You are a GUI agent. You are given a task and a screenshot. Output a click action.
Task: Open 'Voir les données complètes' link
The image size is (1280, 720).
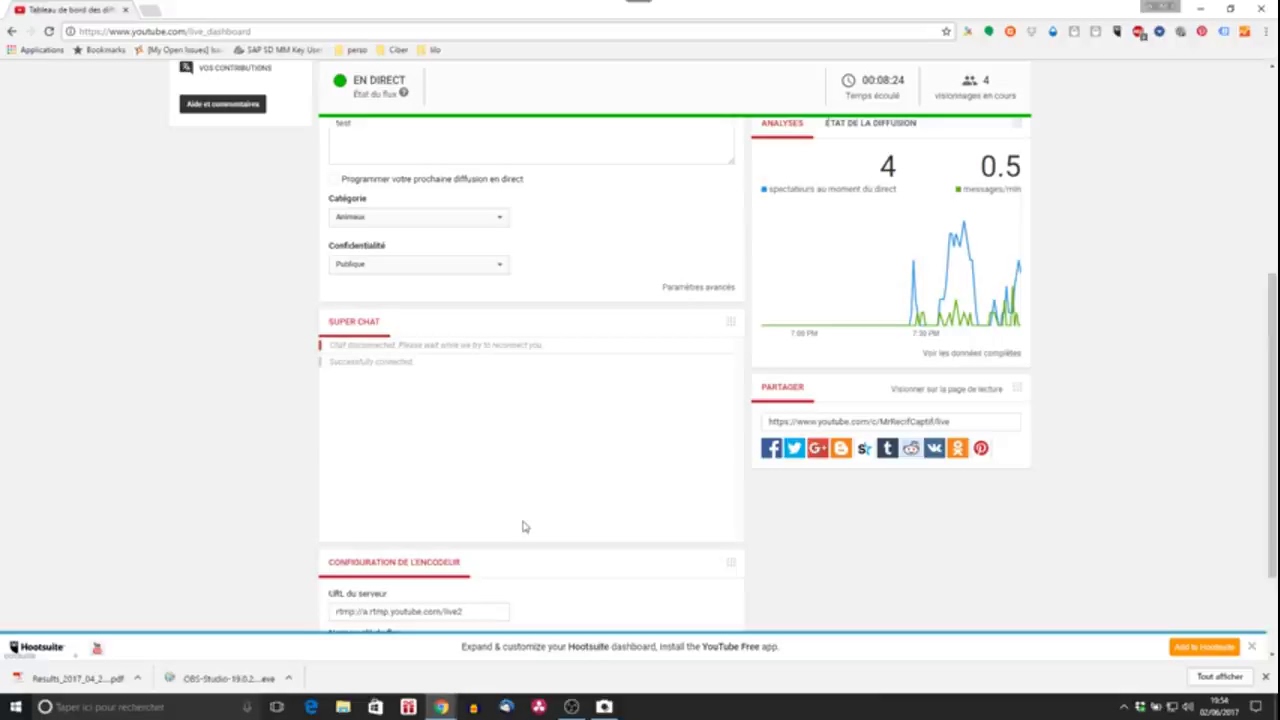tap(971, 353)
